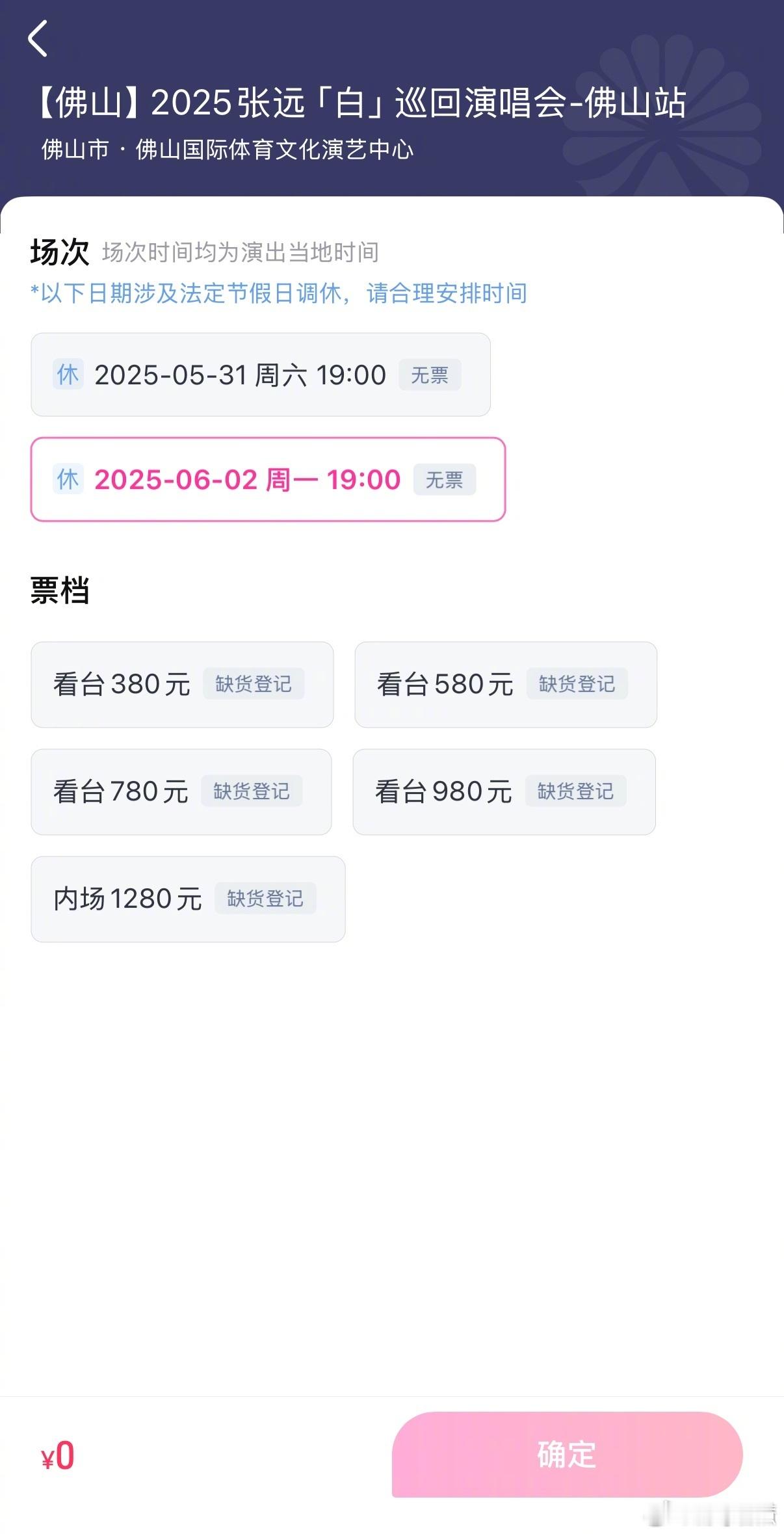
Task: Tap the 无票 tag on 05-31 session
Action: click(430, 375)
